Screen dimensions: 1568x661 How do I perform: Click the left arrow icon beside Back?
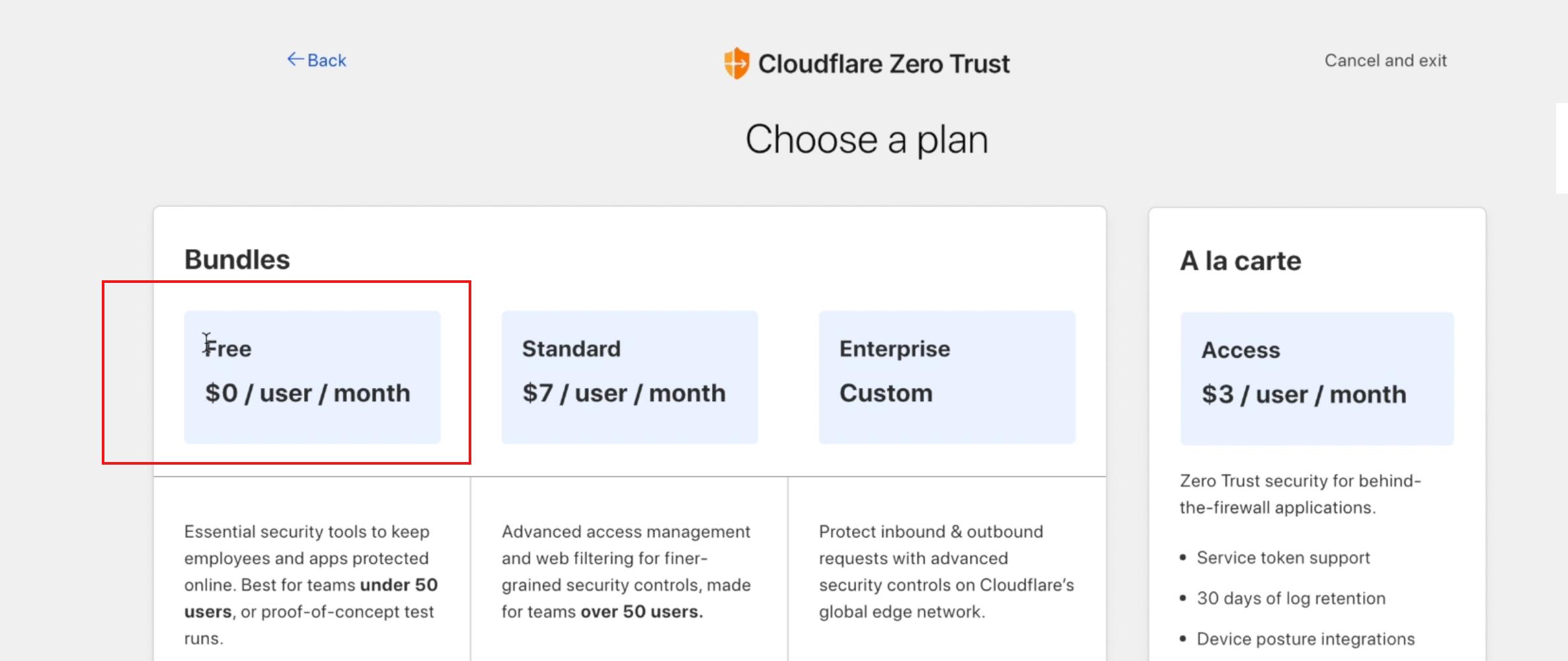[x=295, y=59]
